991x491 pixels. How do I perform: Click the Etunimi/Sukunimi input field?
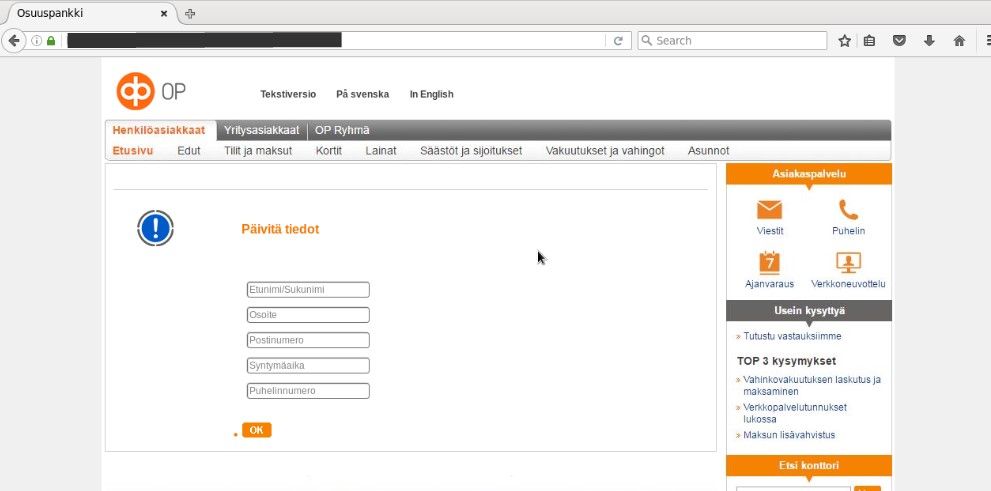click(308, 290)
